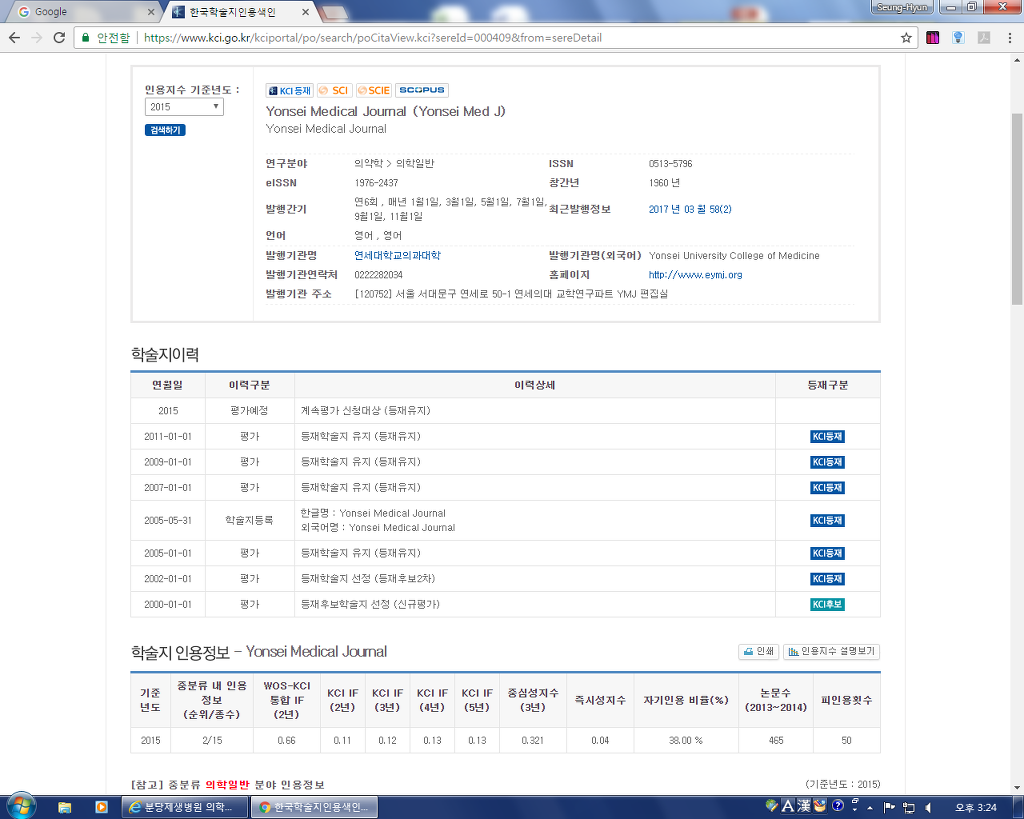Click the KCI등재 badge in 2011-01-01 row
The image size is (1024, 819).
827,436
